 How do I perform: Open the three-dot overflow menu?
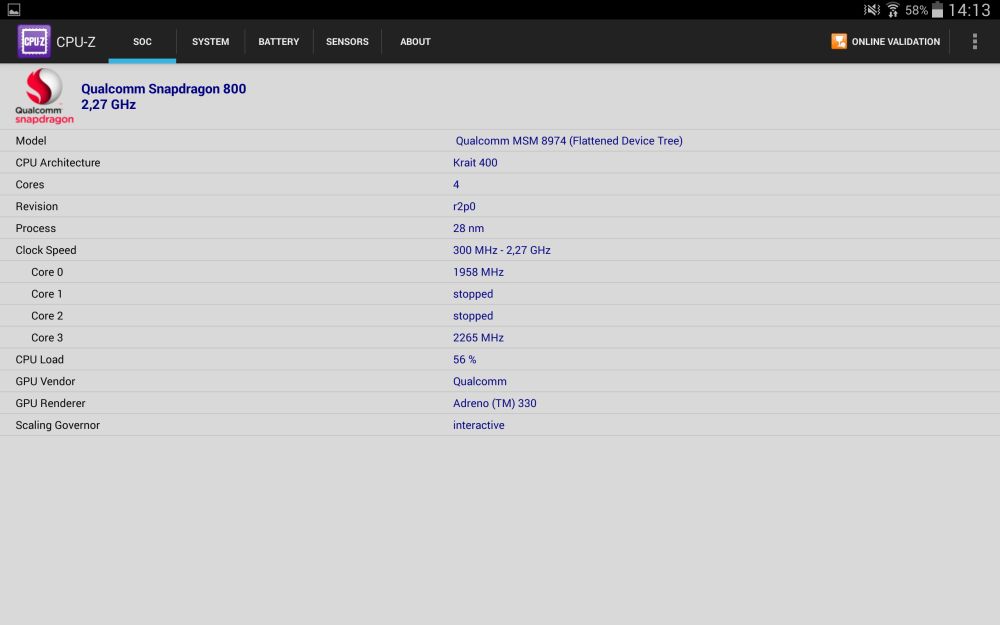(974, 41)
